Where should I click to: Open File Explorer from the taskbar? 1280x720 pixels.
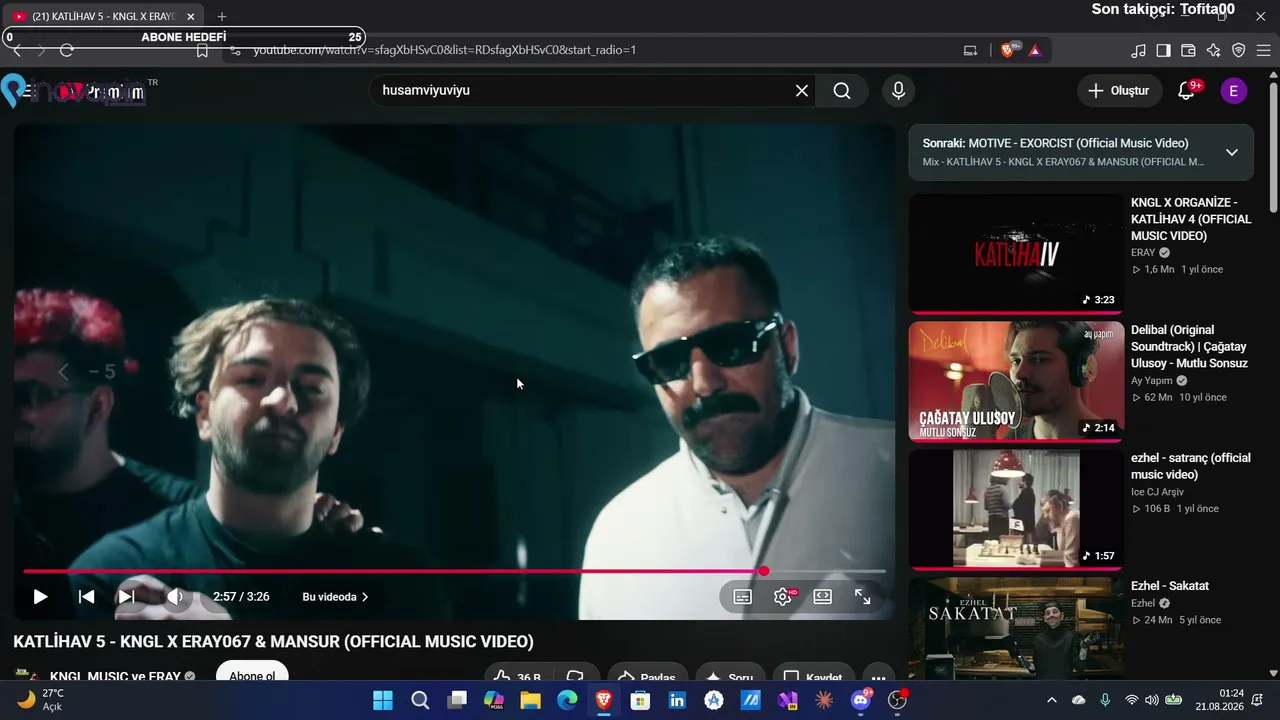tap(530, 700)
